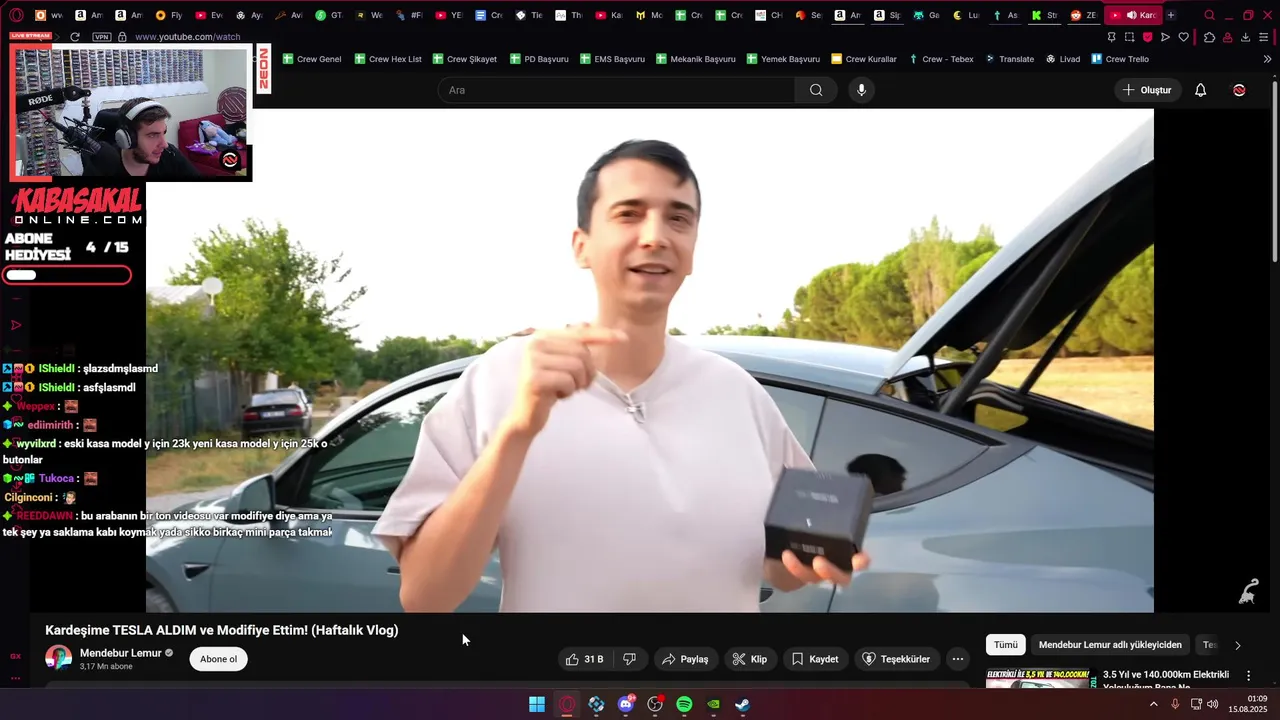The image size is (1280, 720).
Task: Switch to the YE browser tab
Action: 449,15
